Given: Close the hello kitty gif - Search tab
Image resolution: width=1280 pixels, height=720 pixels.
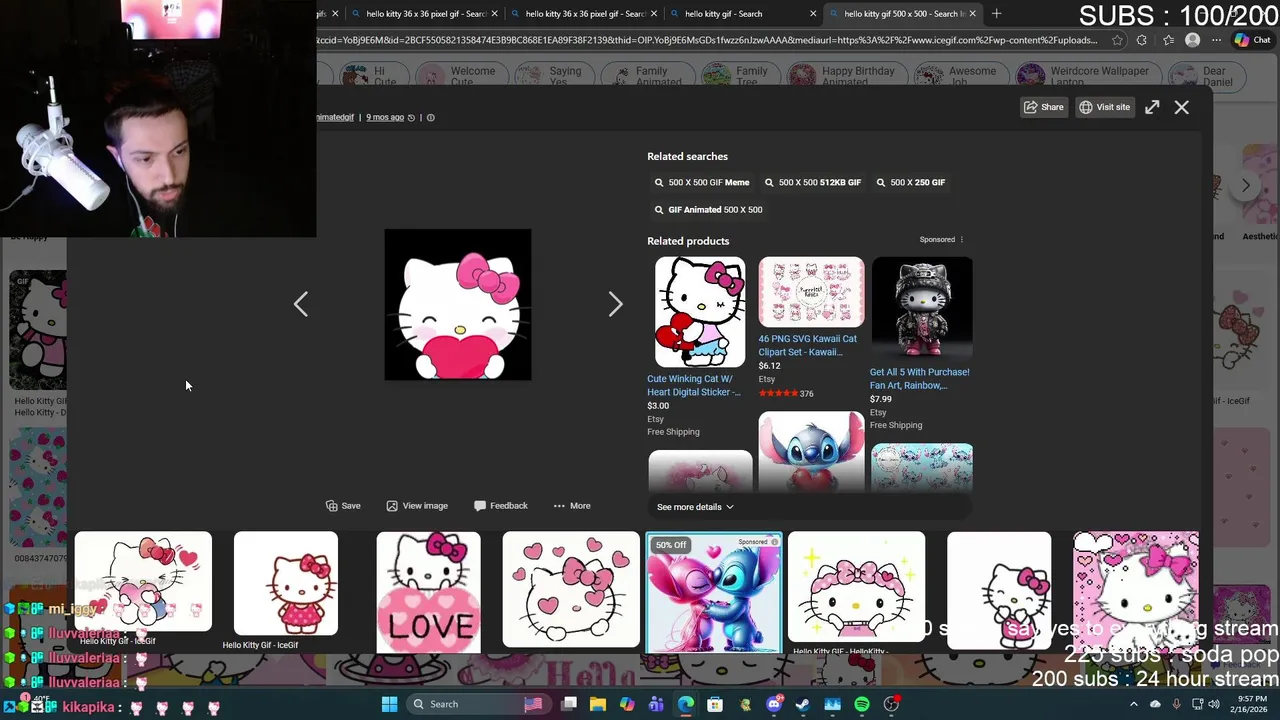Looking at the screenshot, I should click(813, 14).
